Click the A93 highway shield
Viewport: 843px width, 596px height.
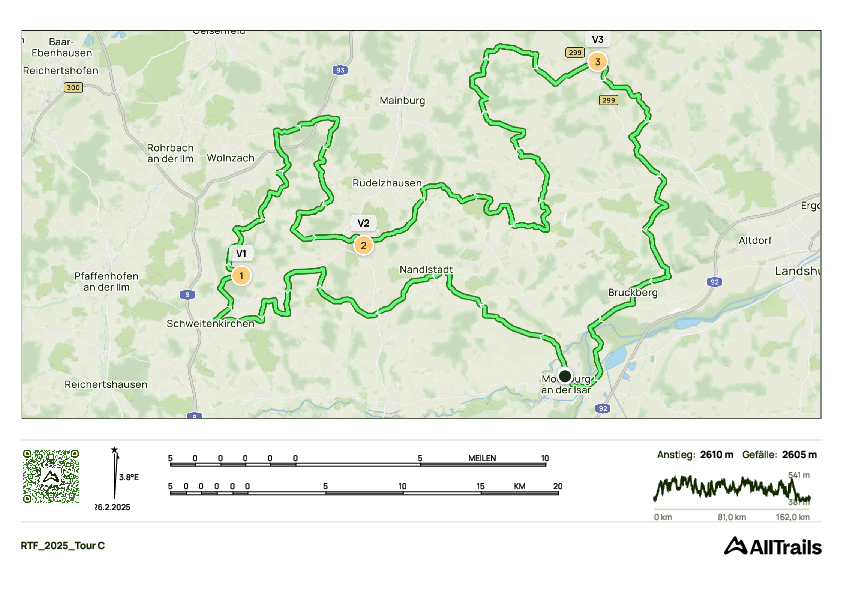click(340, 70)
